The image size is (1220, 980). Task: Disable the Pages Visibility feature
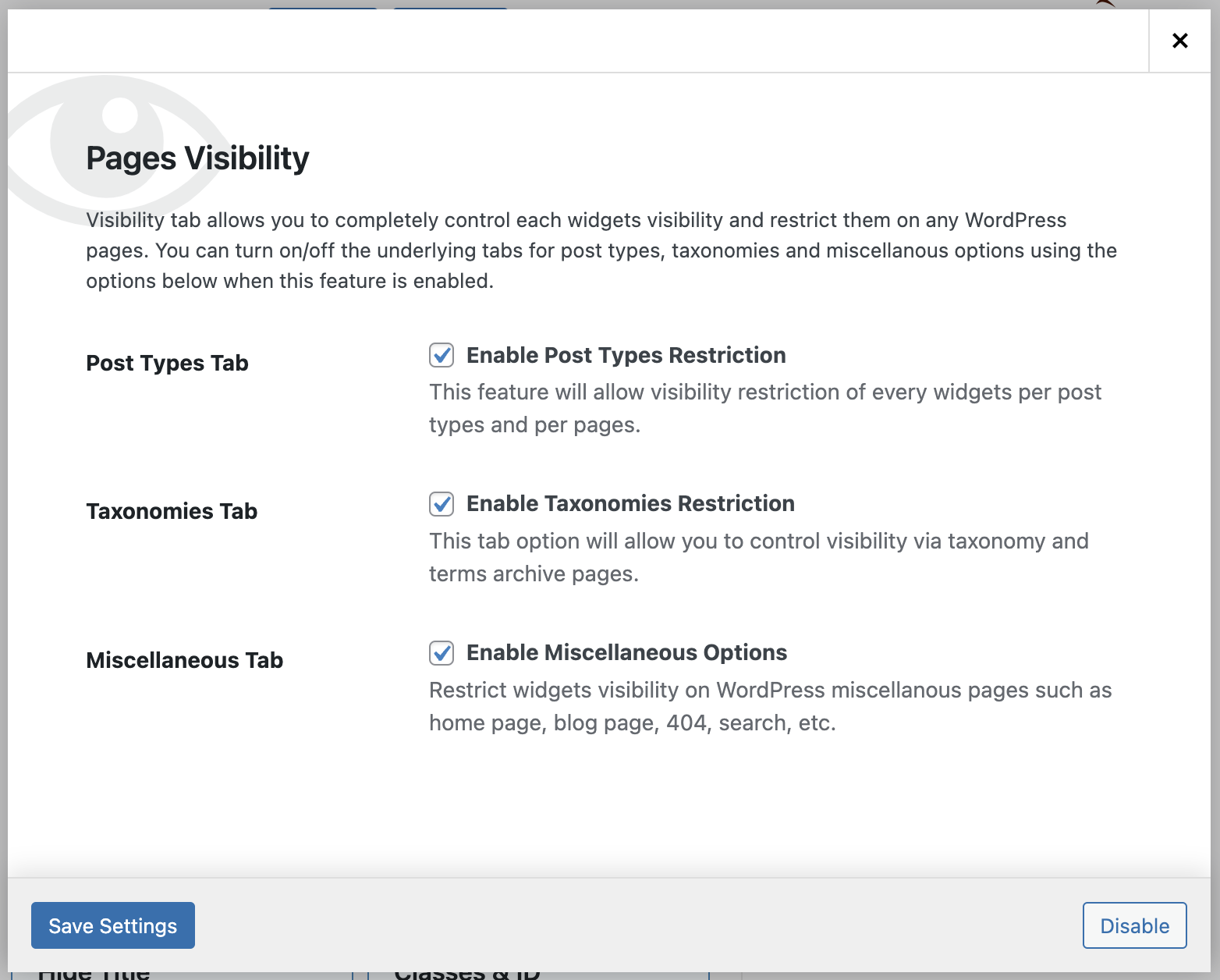pyautogui.click(x=1134, y=925)
